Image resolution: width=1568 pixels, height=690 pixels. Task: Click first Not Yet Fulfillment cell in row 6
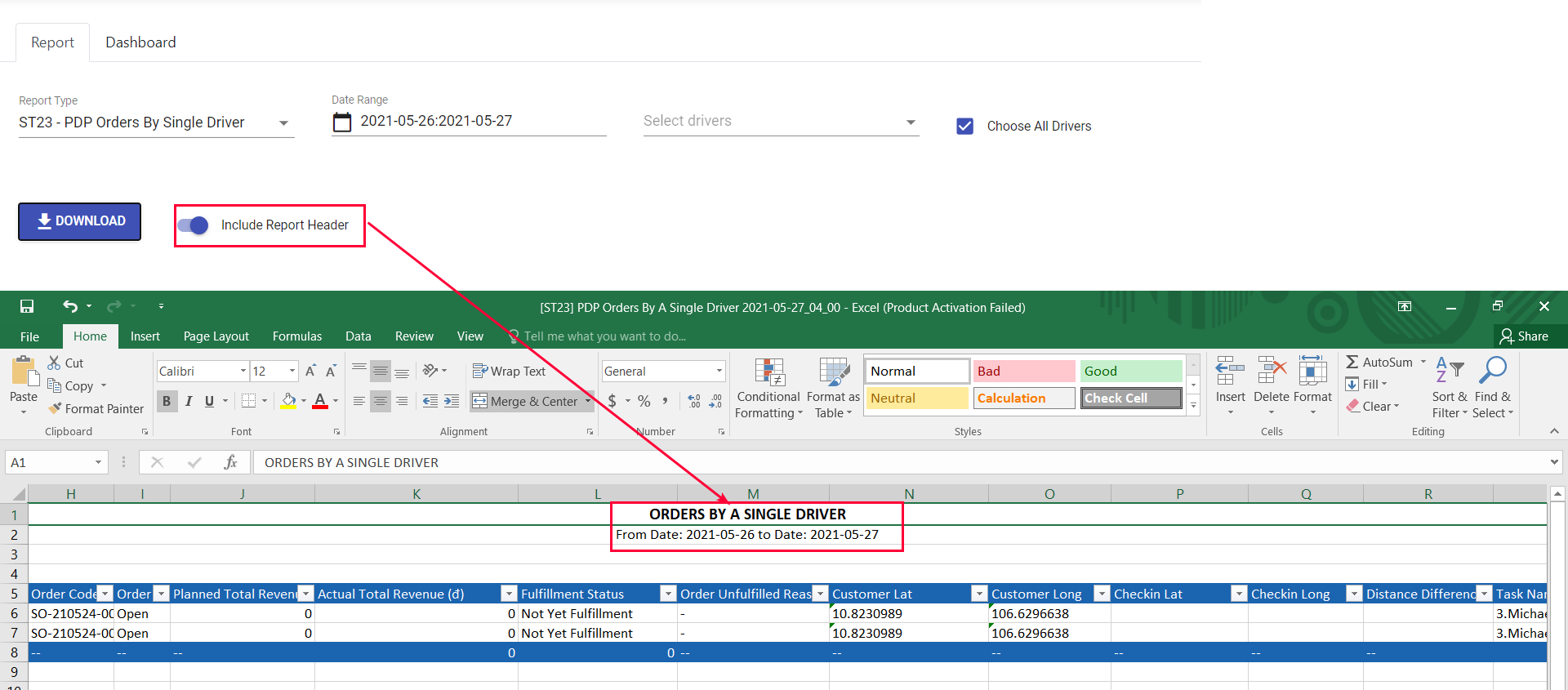(x=597, y=613)
